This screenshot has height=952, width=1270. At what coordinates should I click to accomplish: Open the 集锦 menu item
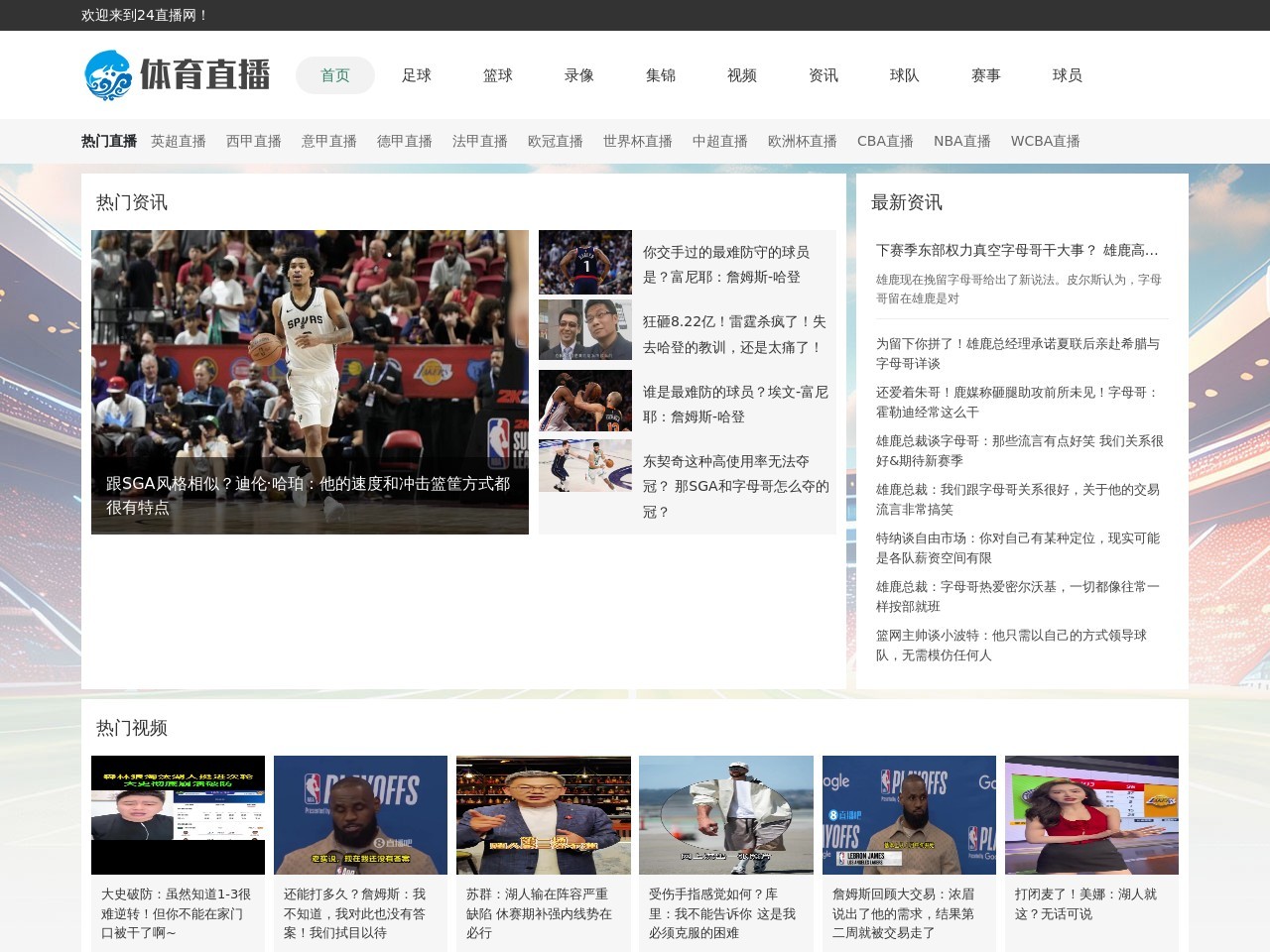pyautogui.click(x=661, y=75)
